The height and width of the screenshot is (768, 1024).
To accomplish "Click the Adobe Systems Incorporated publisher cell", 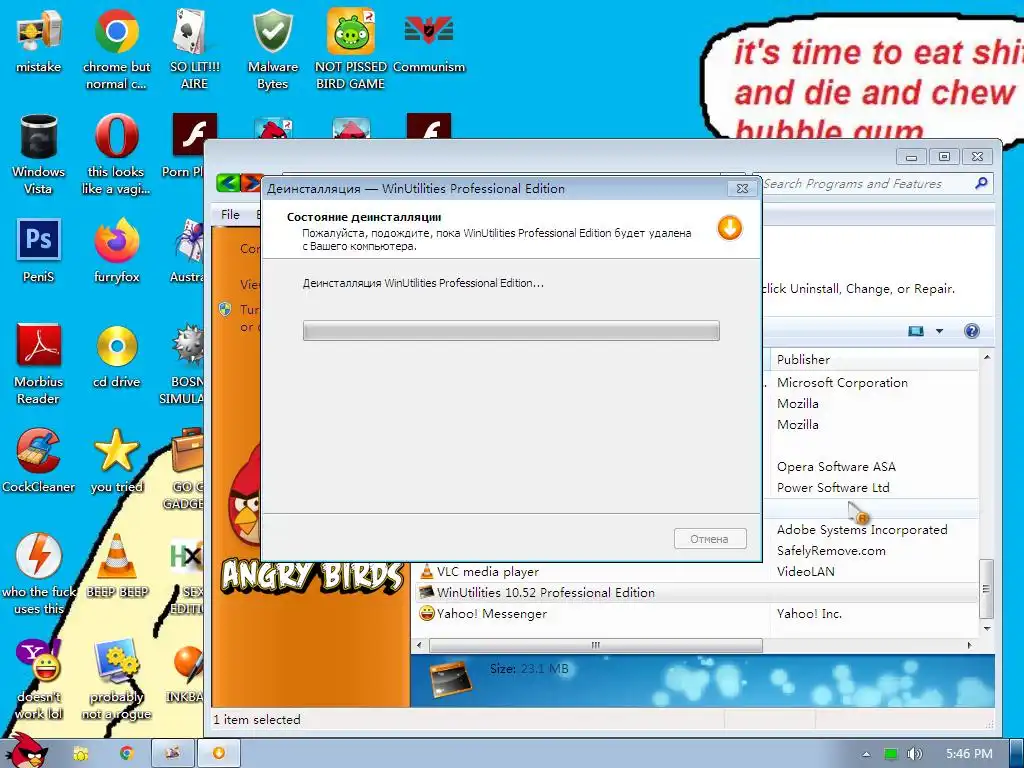I will 862,530.
